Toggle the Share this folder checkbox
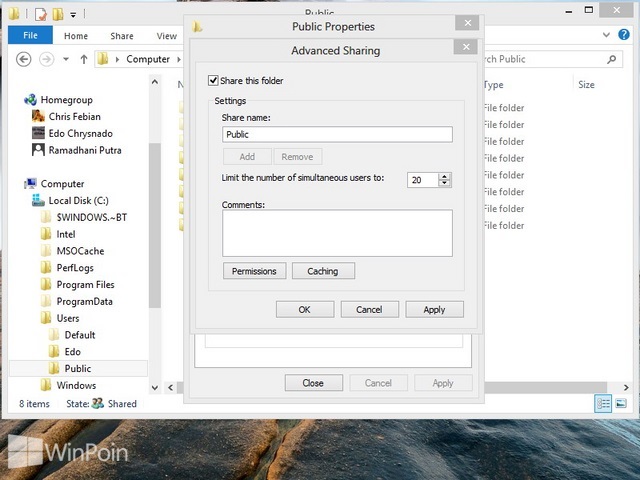The height and width of the screenshot is (480, 640). click(x=213, y=80)
